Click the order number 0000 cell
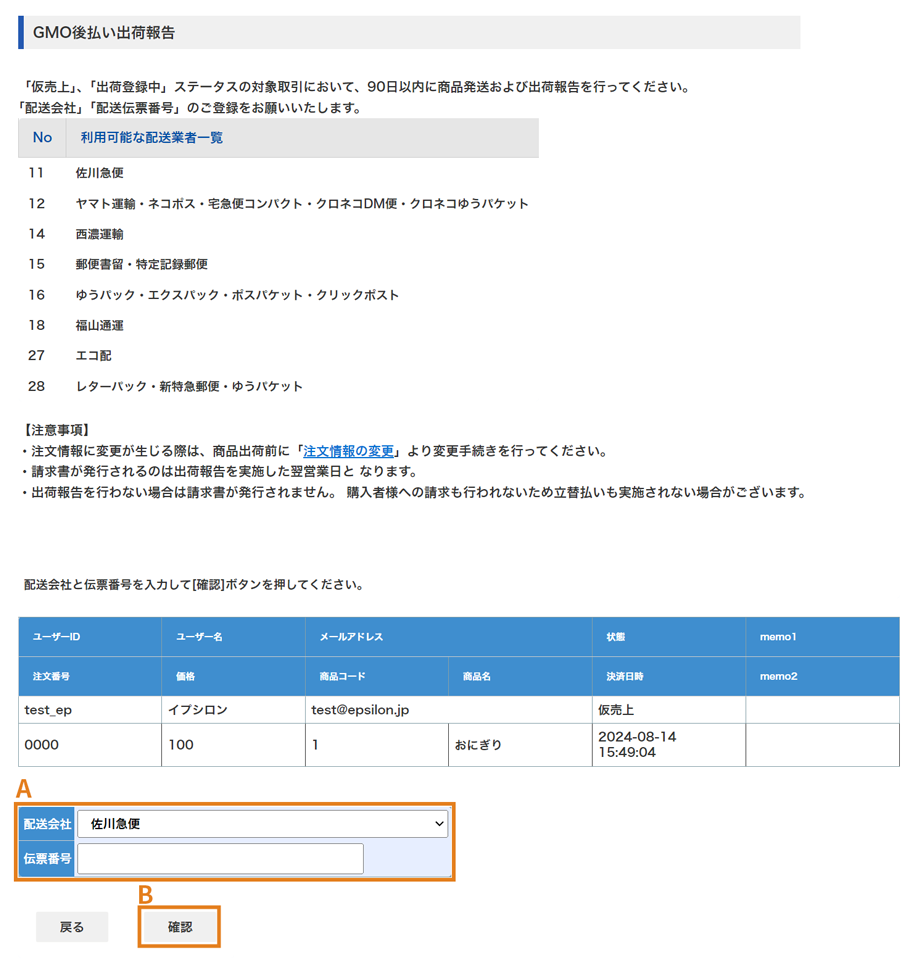The width and height of the screenshot is (910, 972). coord(90,744)
